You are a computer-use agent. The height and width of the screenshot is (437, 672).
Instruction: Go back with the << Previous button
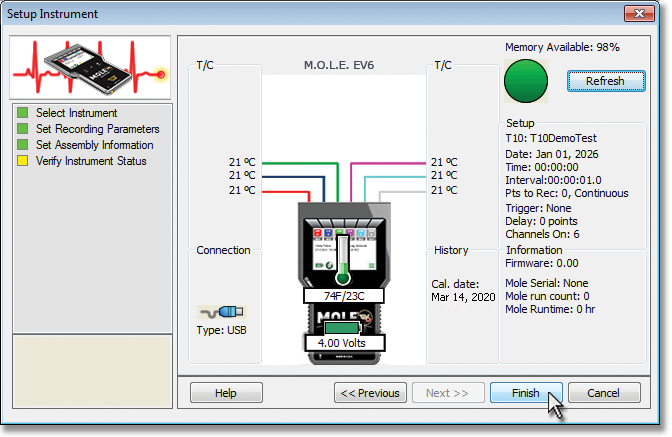coord(370,392)
